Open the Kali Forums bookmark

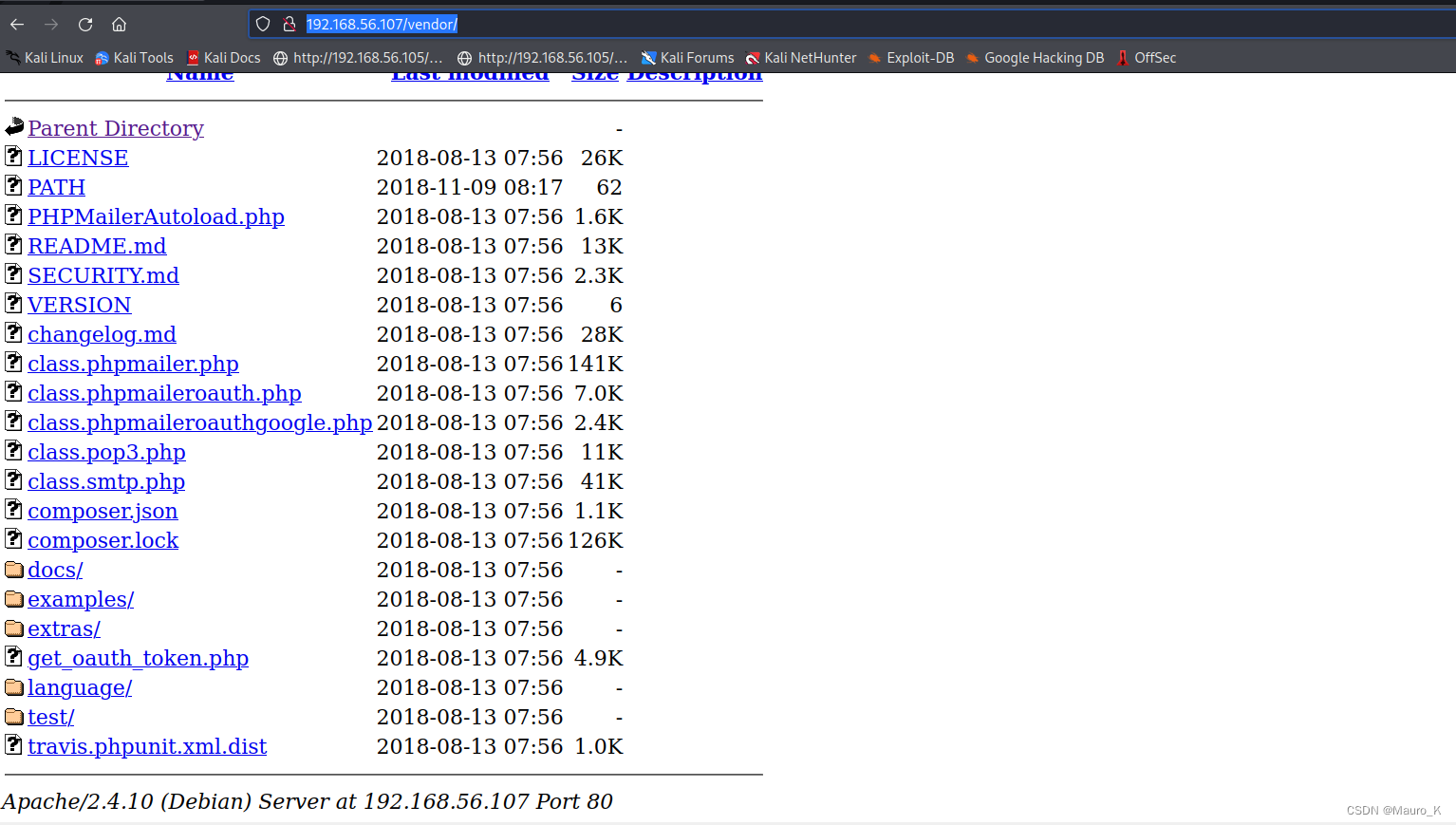(687, 58)
